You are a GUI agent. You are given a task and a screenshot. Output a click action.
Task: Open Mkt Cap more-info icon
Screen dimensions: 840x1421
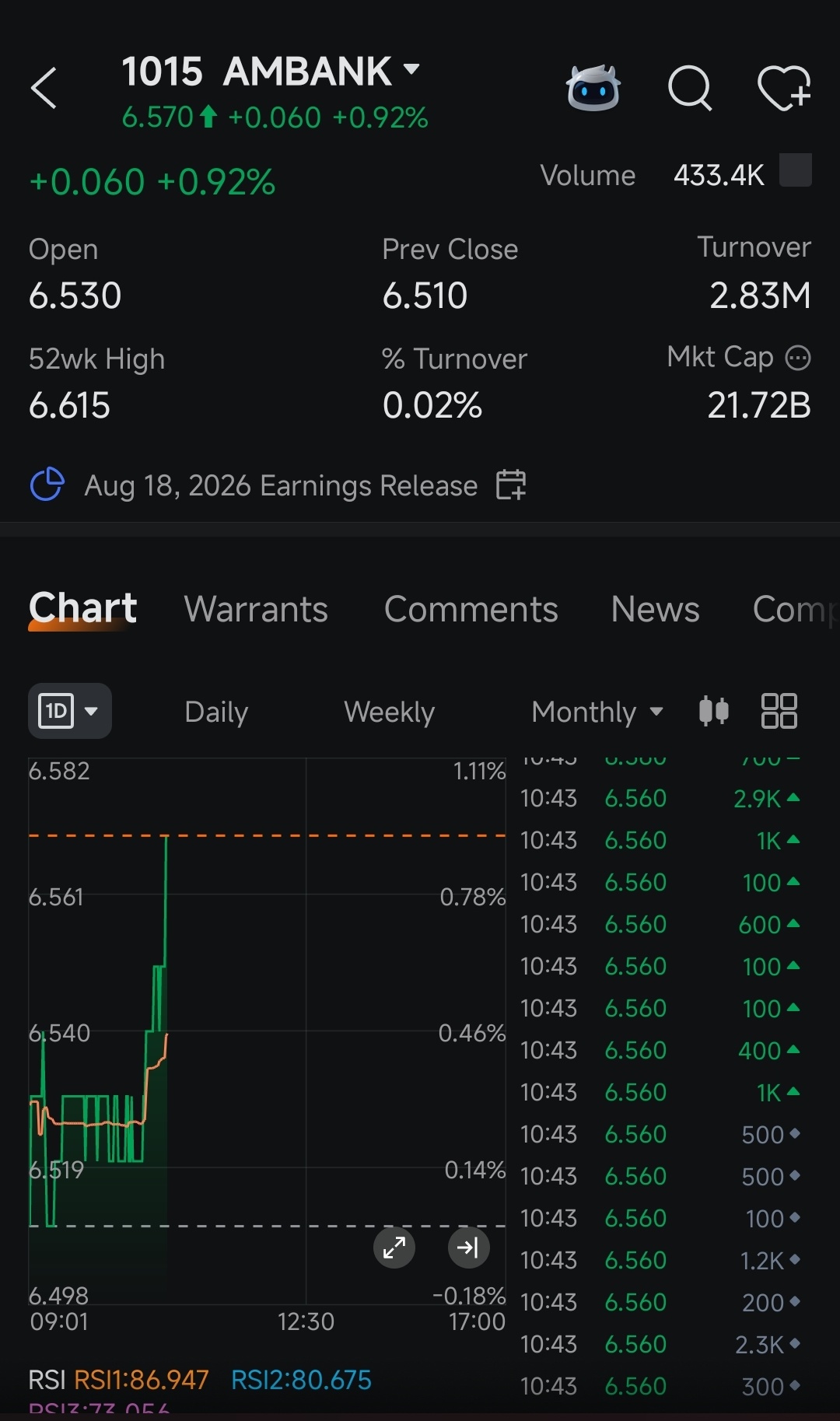point(798,358)
